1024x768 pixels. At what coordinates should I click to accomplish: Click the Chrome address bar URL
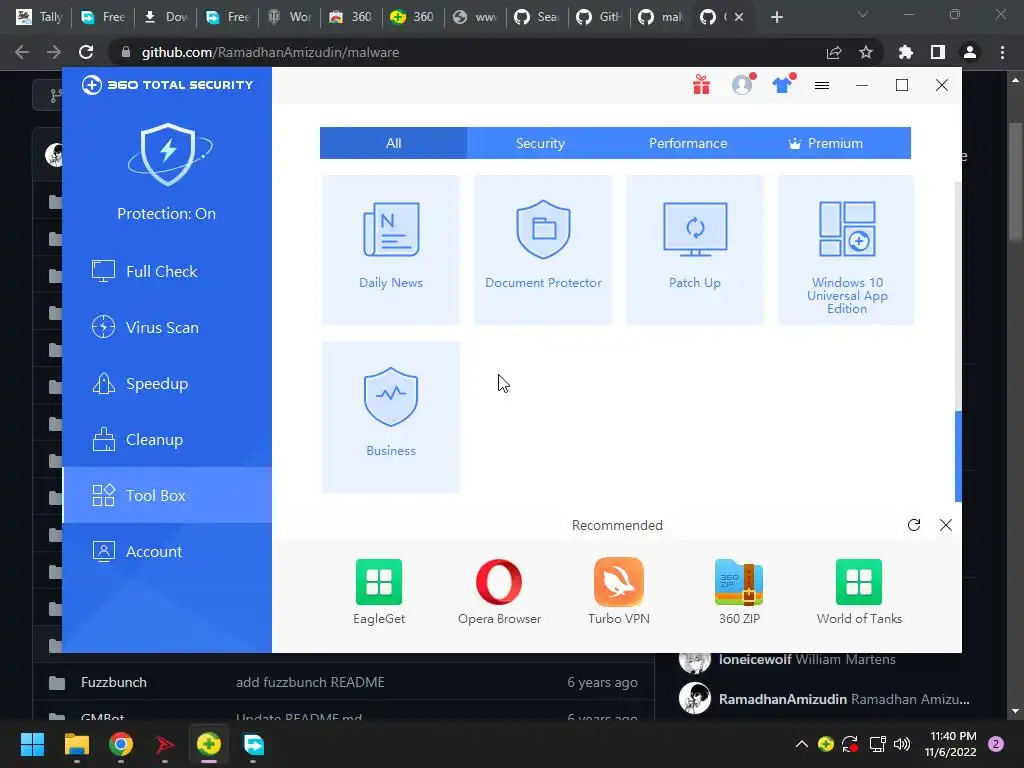[270, 52]
